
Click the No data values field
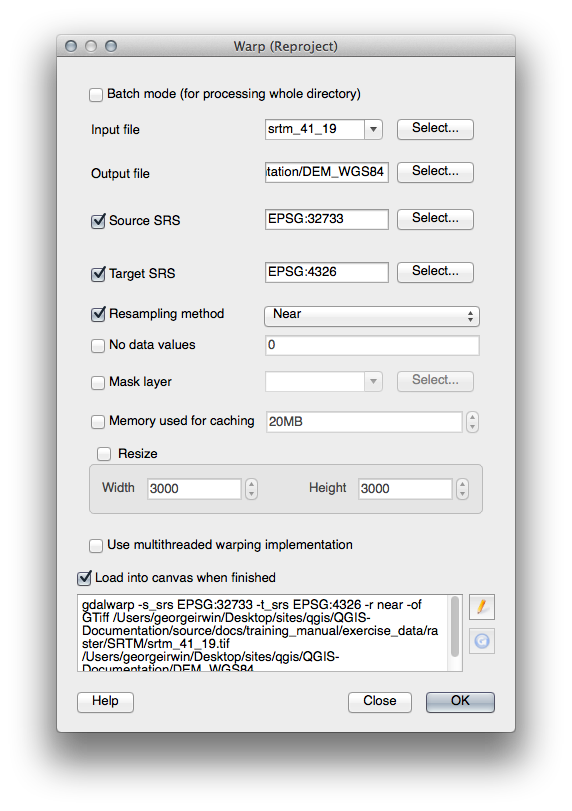(372, 346)
